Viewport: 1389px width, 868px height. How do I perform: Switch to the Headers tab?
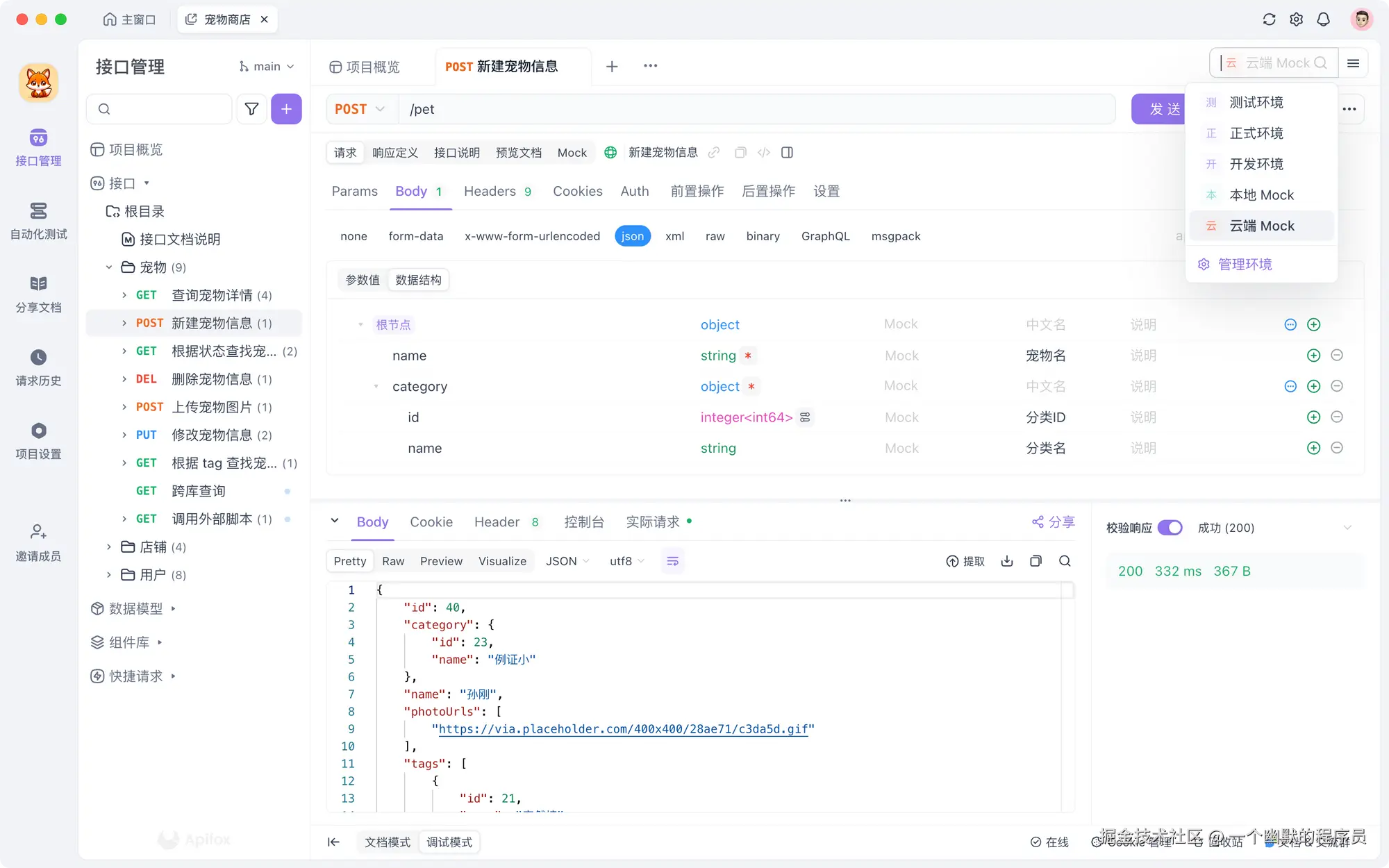click(x=490, y=191)
